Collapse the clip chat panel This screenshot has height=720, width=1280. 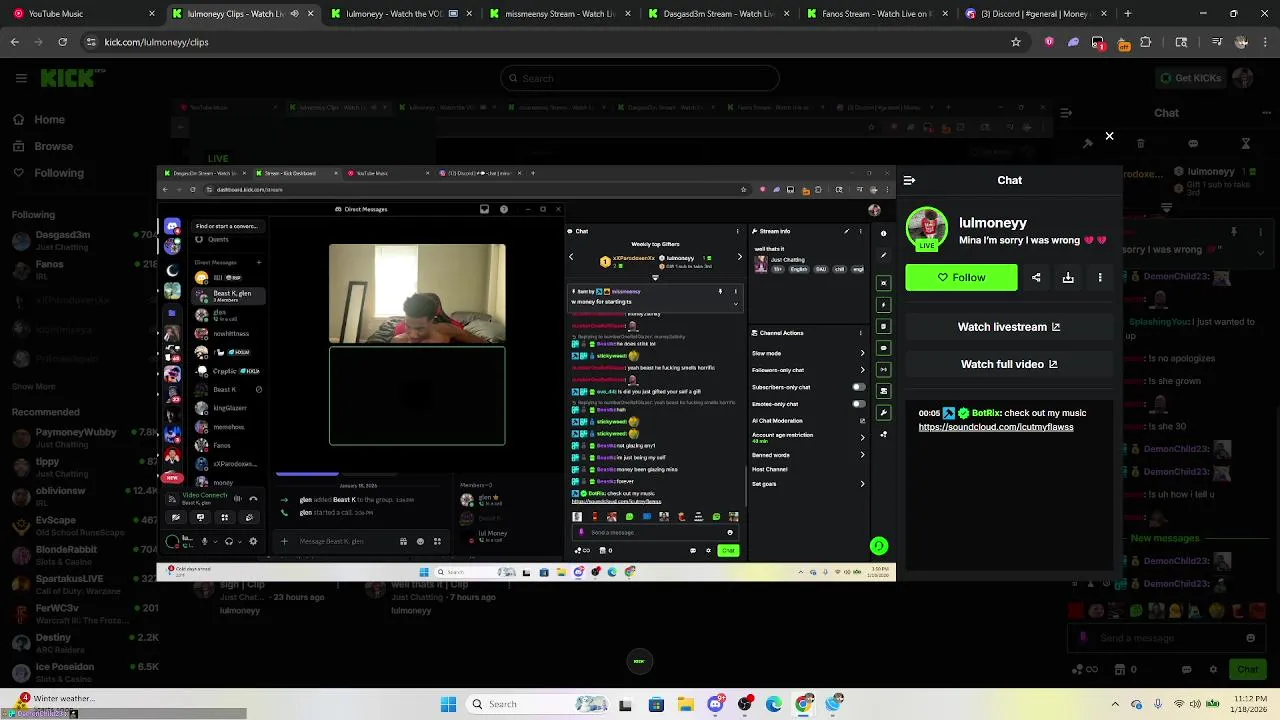point(909,181)
